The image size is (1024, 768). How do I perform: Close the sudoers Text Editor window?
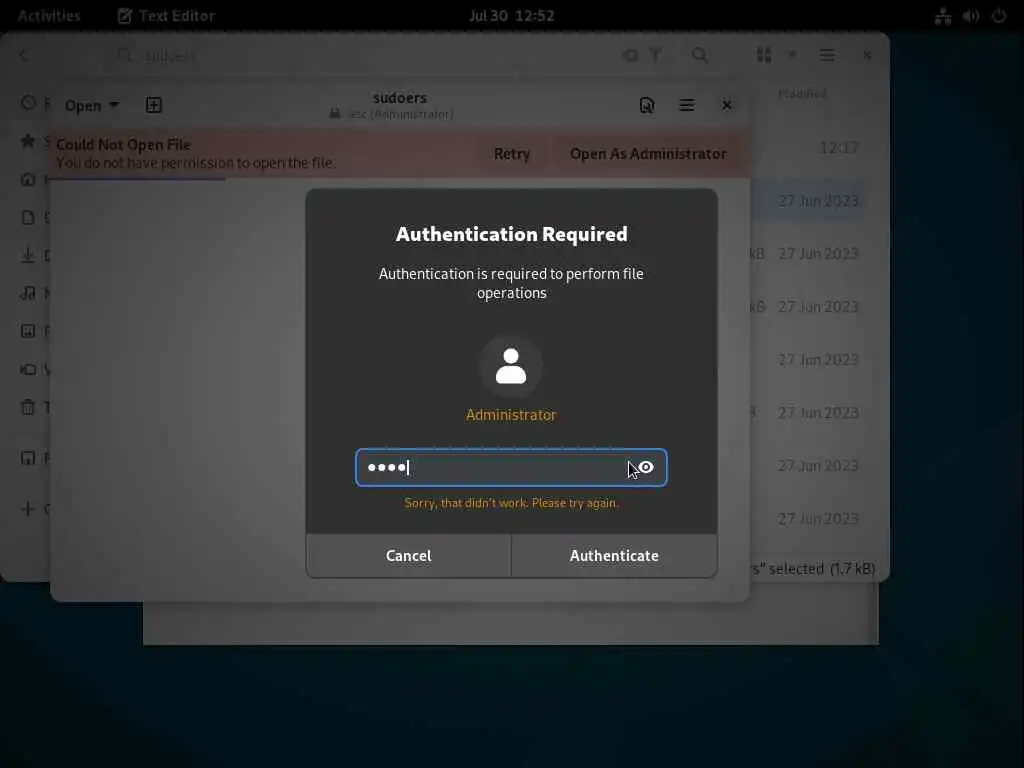726,105
